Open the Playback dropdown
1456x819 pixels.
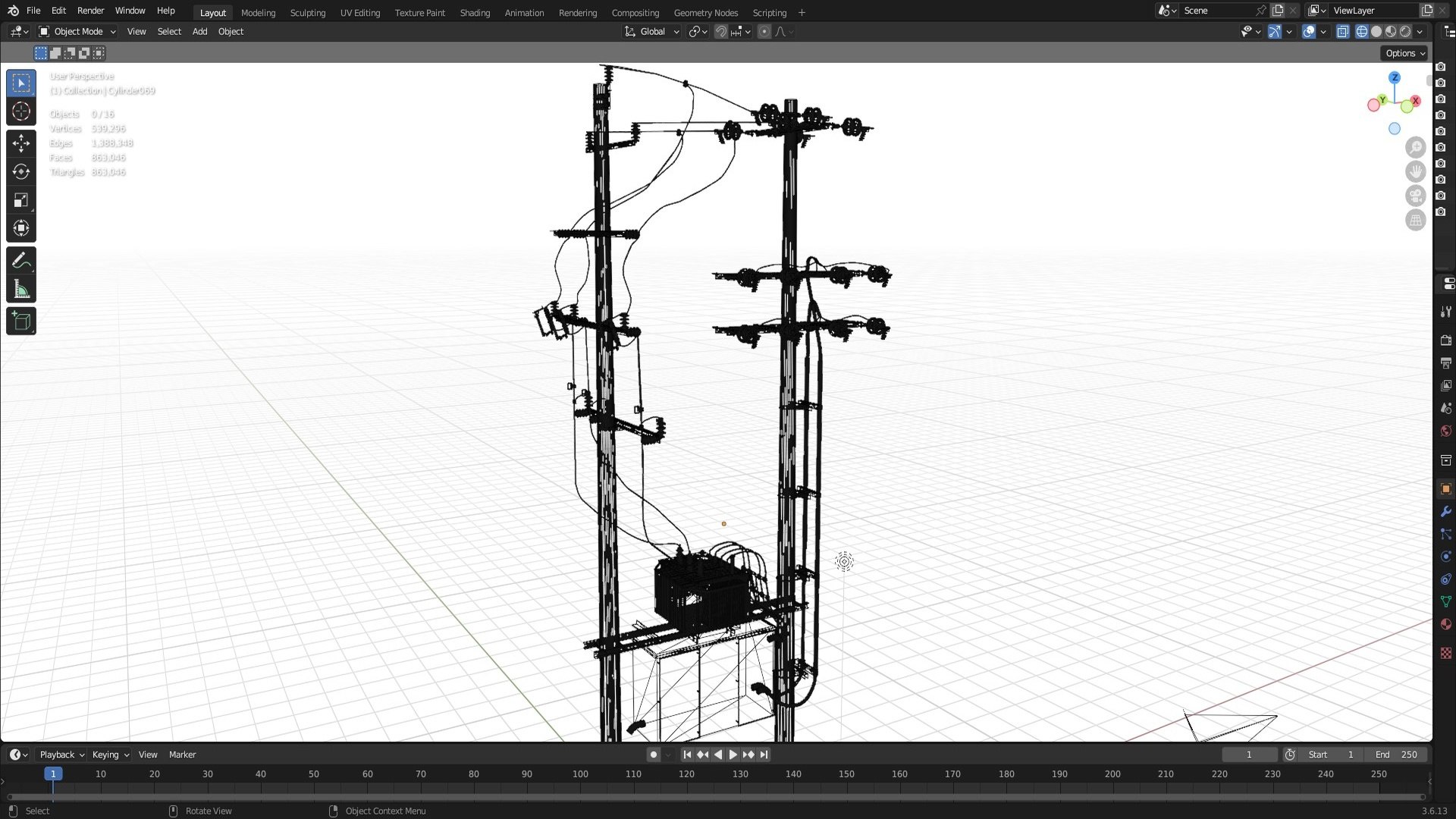point(61,755)
